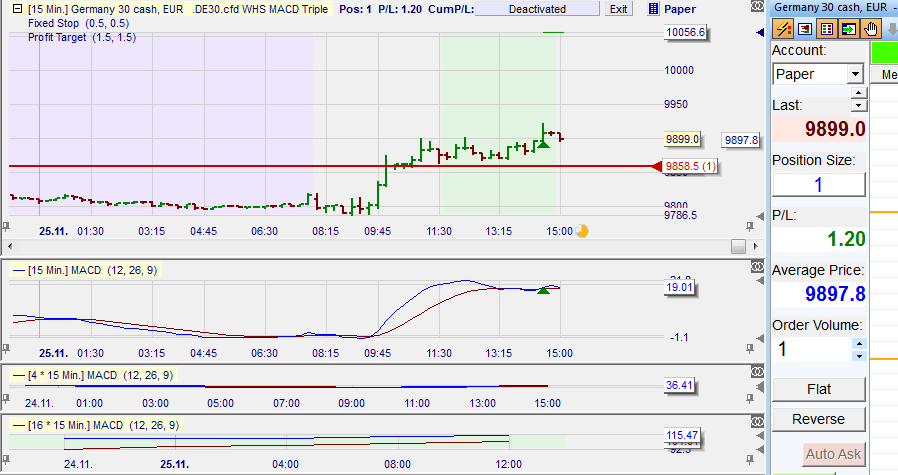Click the current price label 9899.0 on chart
The height and width of the screenshot is (475, 898).
tap(683, 139)
